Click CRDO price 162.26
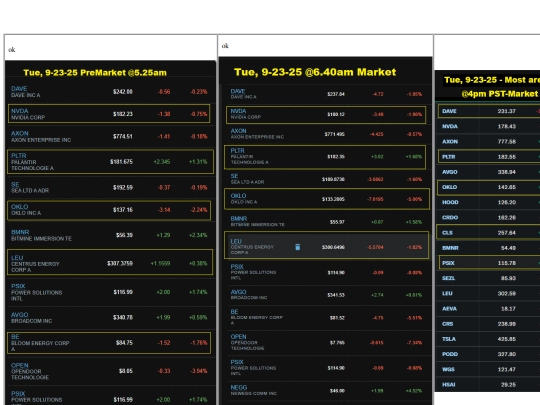 pos(507,217)
